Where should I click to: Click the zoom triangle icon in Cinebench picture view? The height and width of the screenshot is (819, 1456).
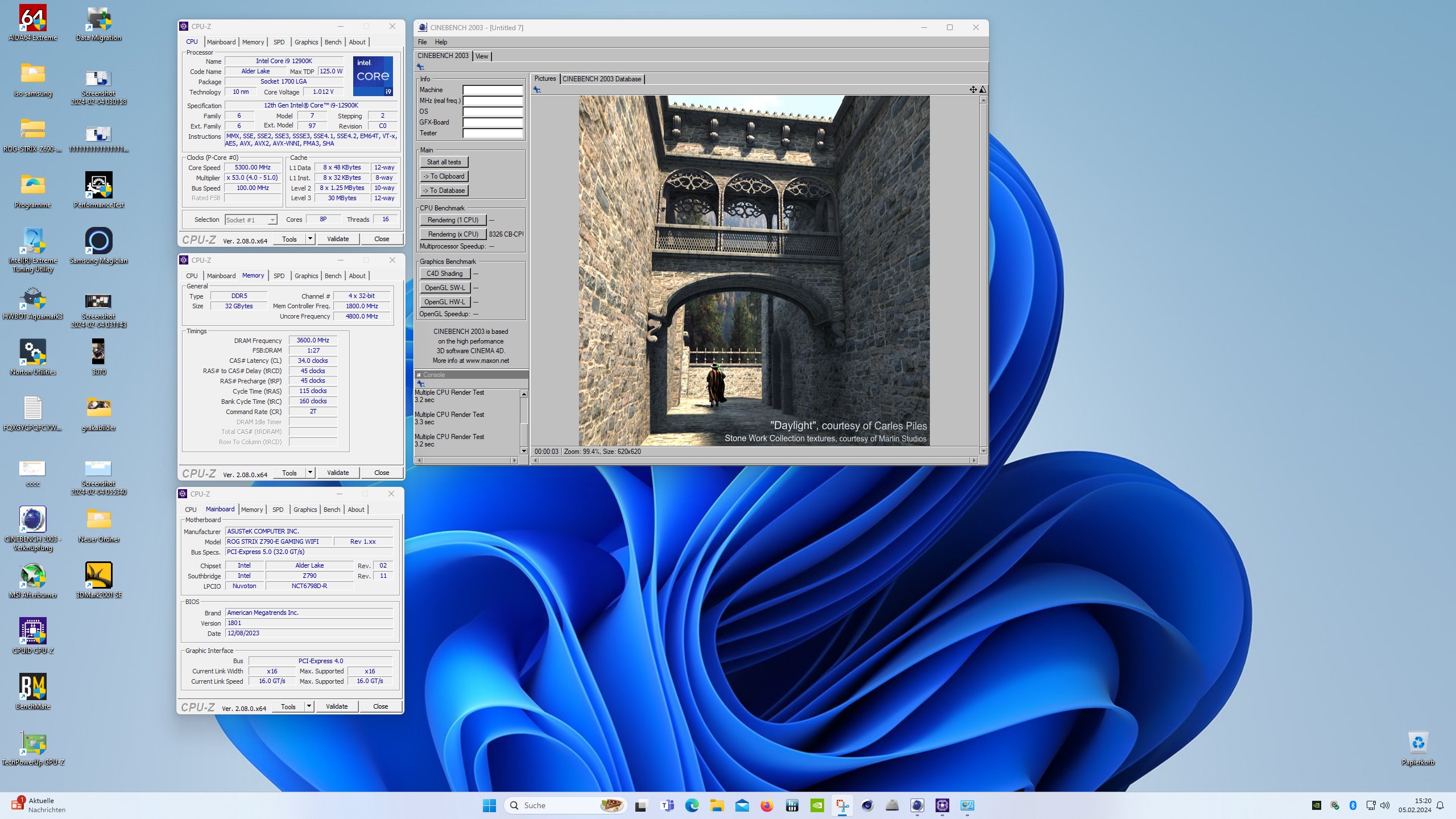pyautogui.click(x=982, y=89)
